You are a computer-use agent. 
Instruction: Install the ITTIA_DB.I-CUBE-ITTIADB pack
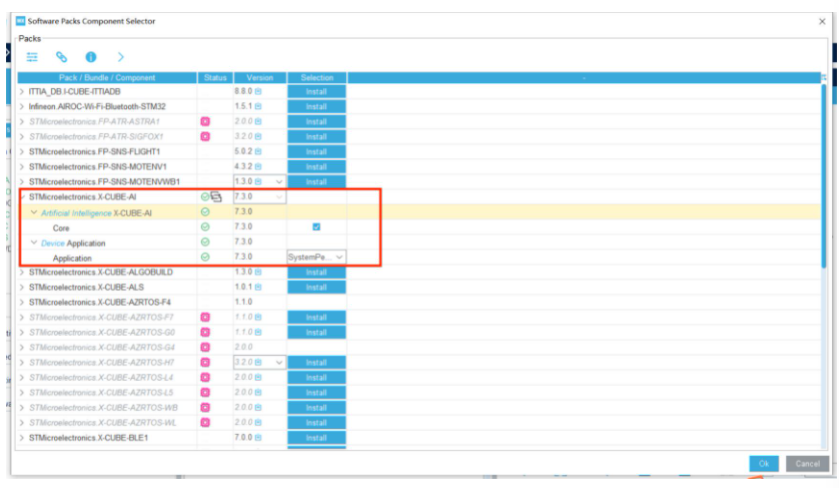pos(316,92)
